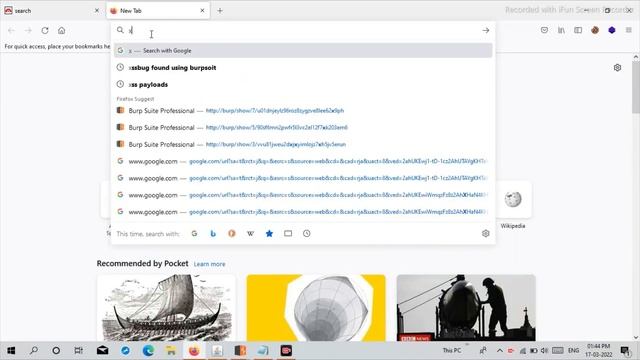Search this time with Wikipedia
Image resolution: width=640 pixels, height=360 pixels.
click(x=250, y=233)
